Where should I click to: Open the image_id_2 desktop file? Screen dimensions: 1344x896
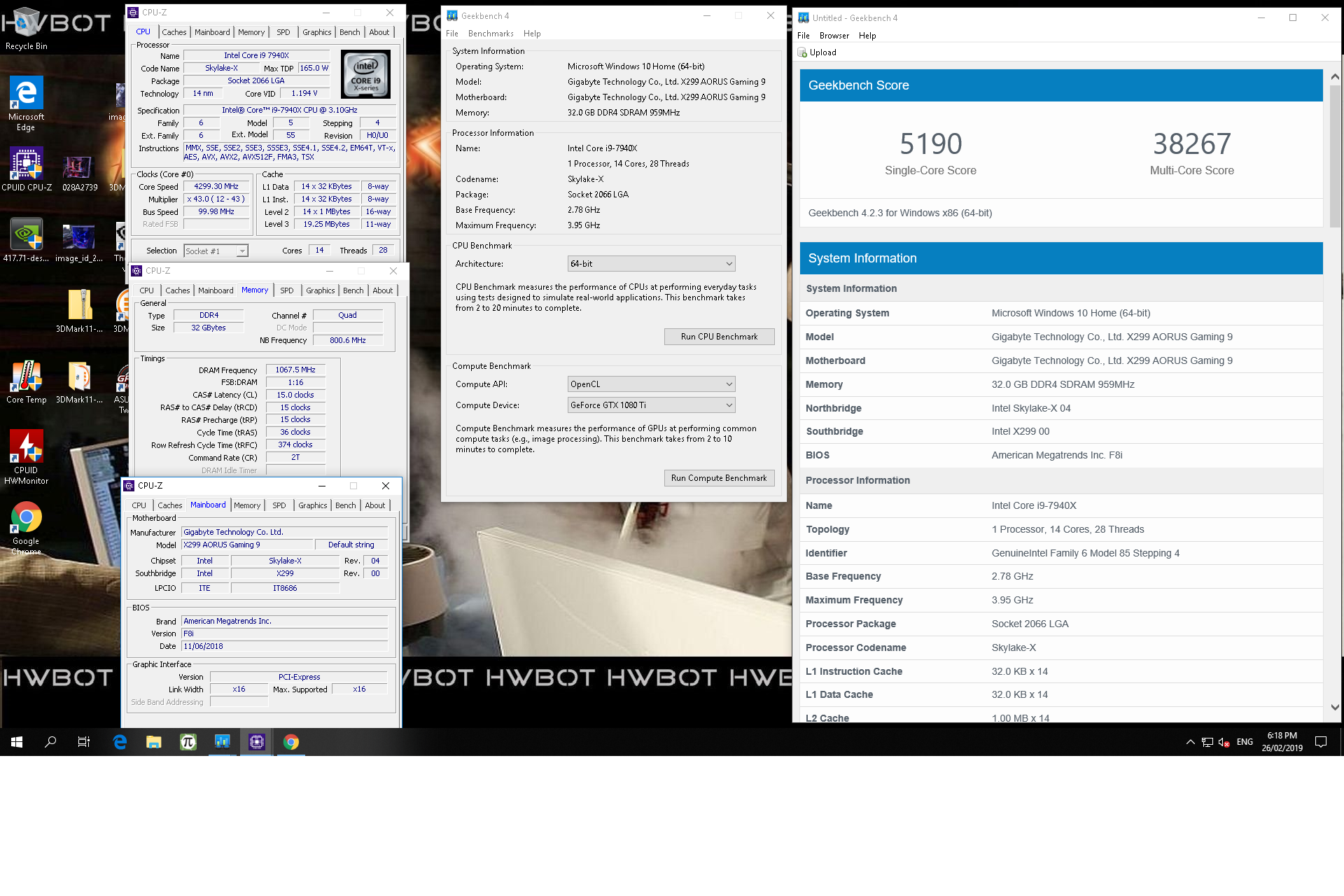click(x=79, y=243)
